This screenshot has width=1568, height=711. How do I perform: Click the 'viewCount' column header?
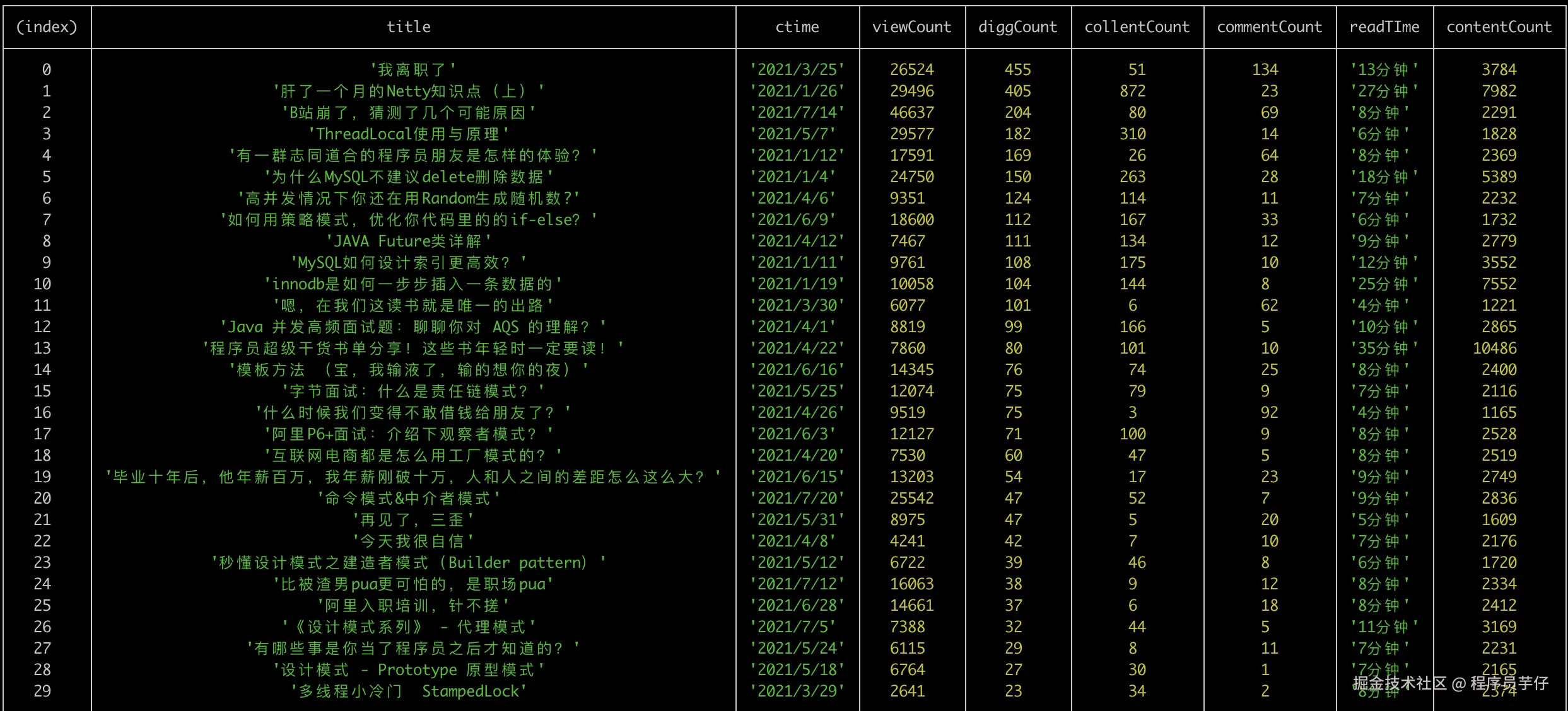tap(911, 27)
